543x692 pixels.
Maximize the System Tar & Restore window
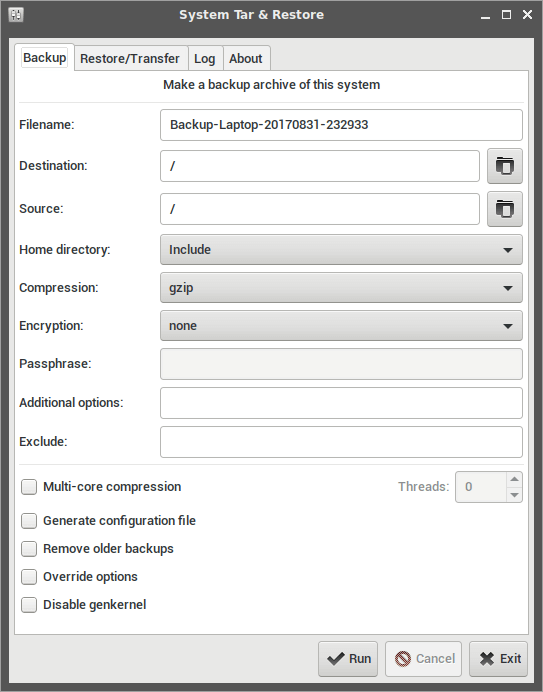click(506, 15)
